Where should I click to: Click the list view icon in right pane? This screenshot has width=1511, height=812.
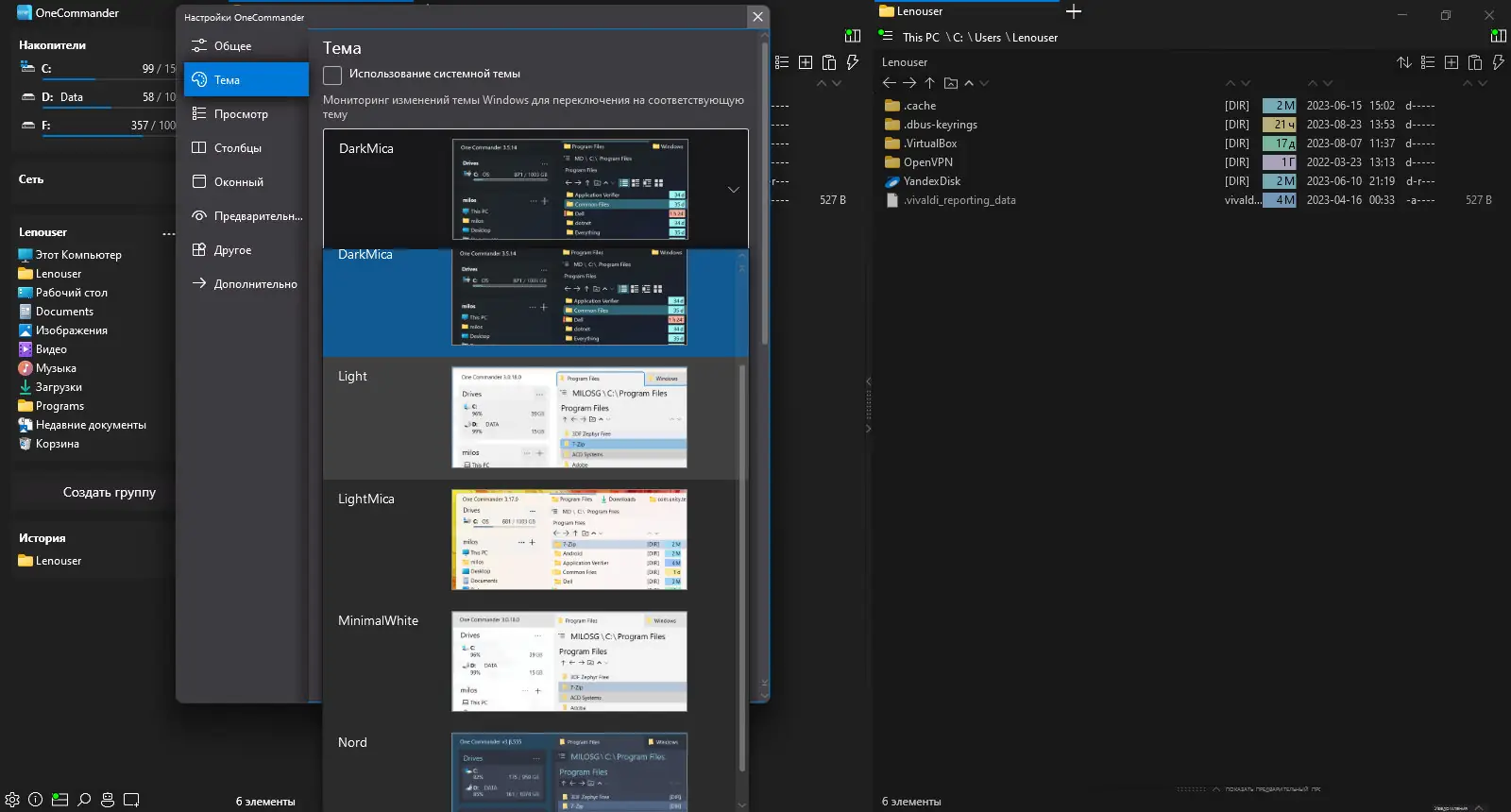(x=1428, y=62)
